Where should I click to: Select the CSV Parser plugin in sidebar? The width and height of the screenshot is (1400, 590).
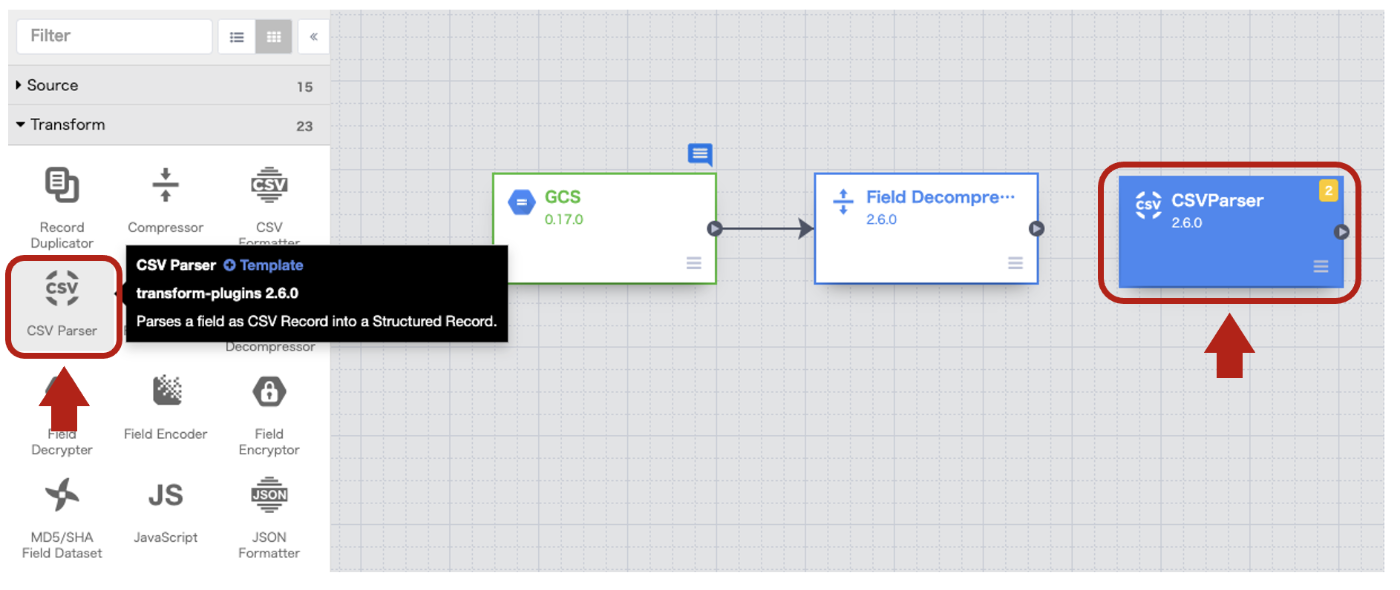(62, 305)
